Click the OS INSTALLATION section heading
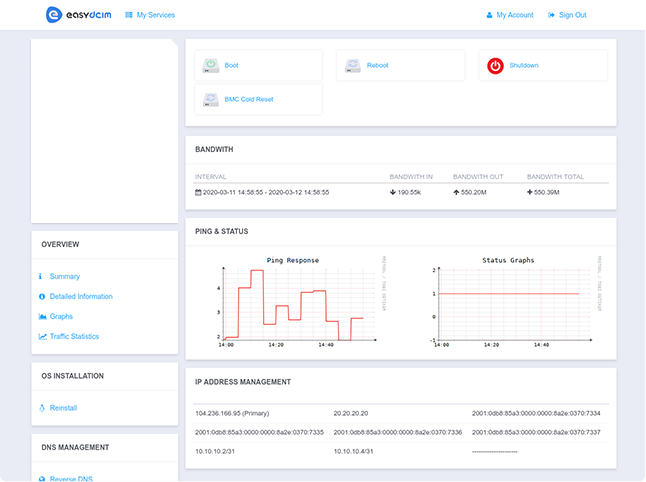This screenshot has width=646, height=482. click(73, 376)
